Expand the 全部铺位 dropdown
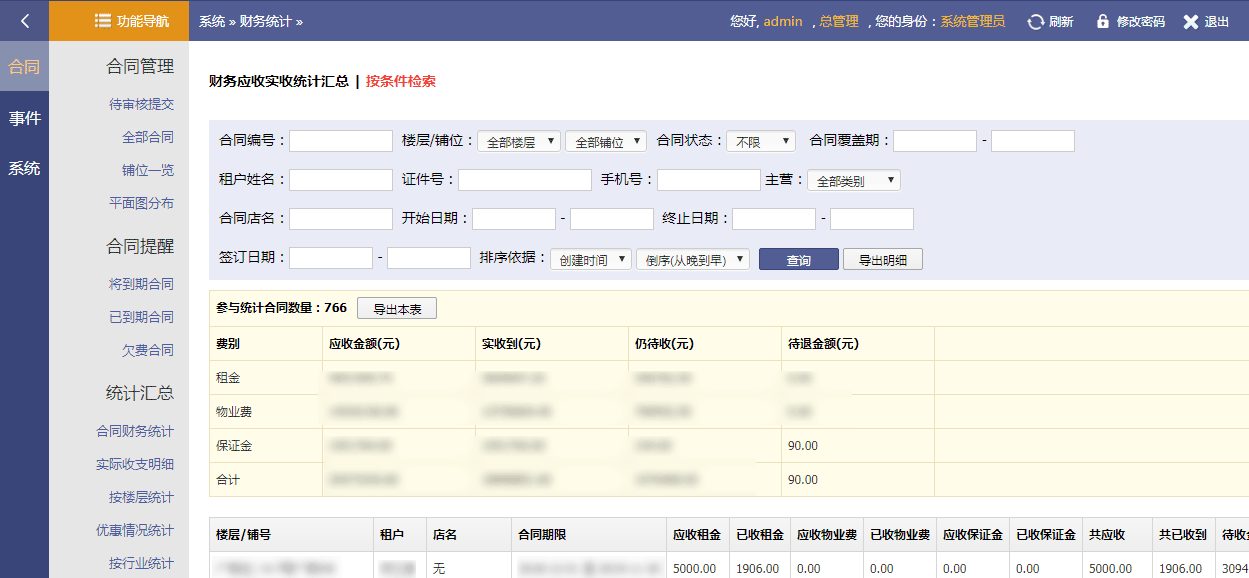 [x=606, y=141]
